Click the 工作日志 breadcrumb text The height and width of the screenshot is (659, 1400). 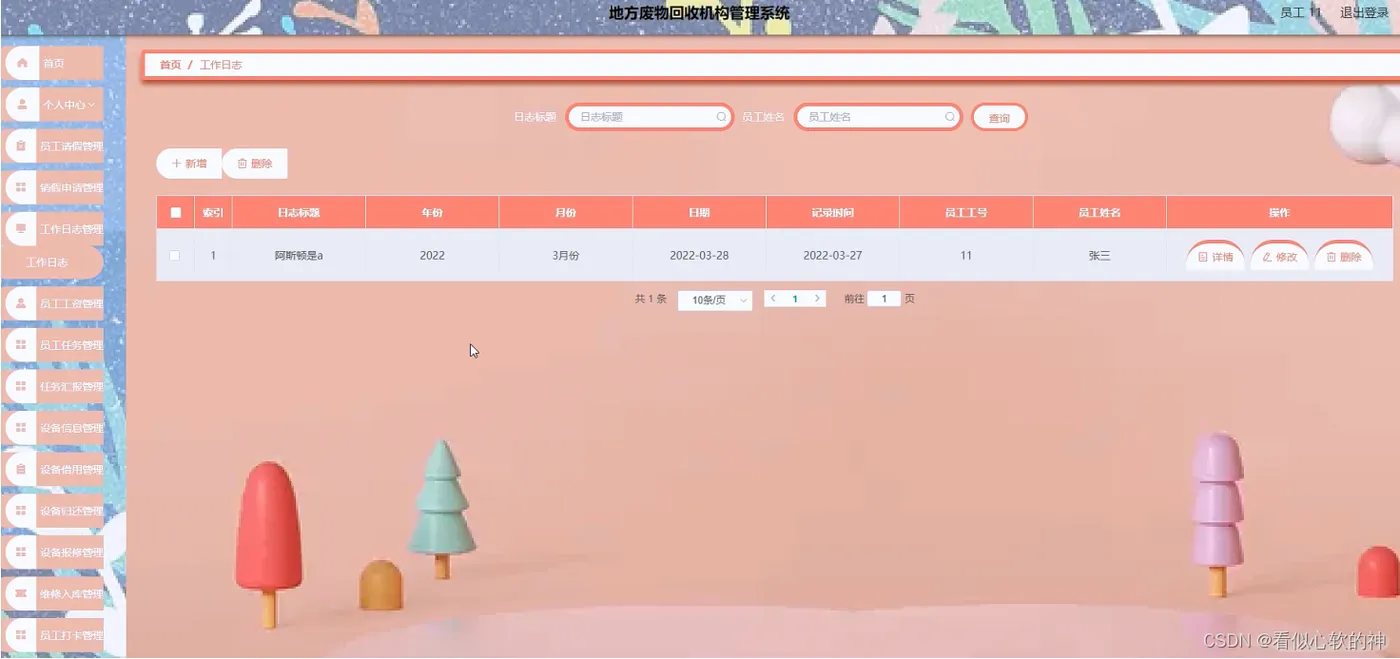(x=221, y=65)
